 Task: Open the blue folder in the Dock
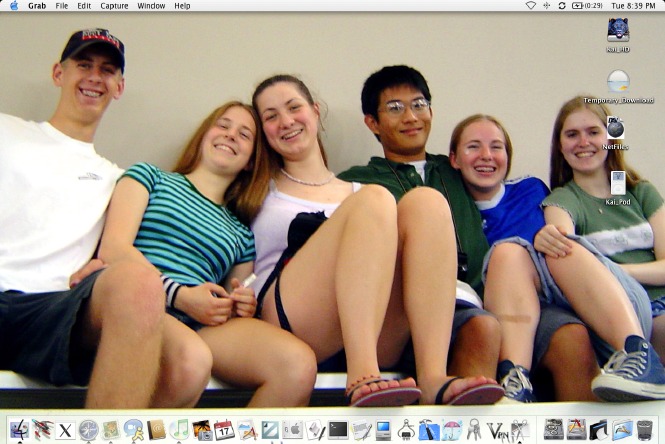622,430
